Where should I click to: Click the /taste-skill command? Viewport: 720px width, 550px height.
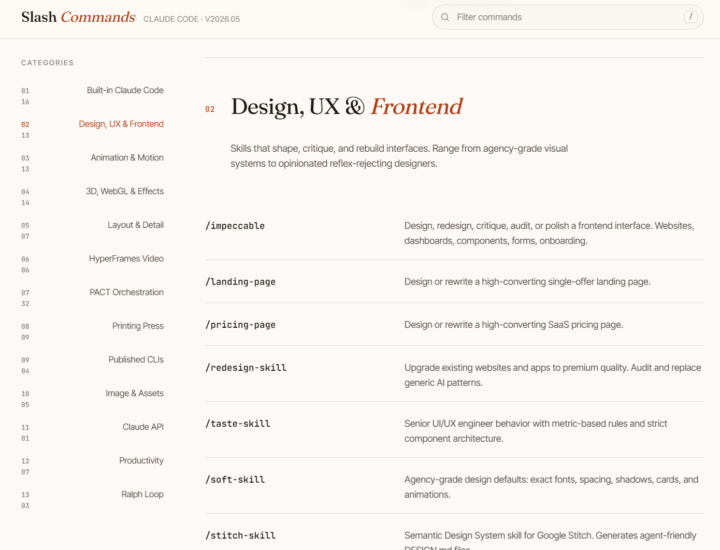pyautogui.click(x=237, y=424)
